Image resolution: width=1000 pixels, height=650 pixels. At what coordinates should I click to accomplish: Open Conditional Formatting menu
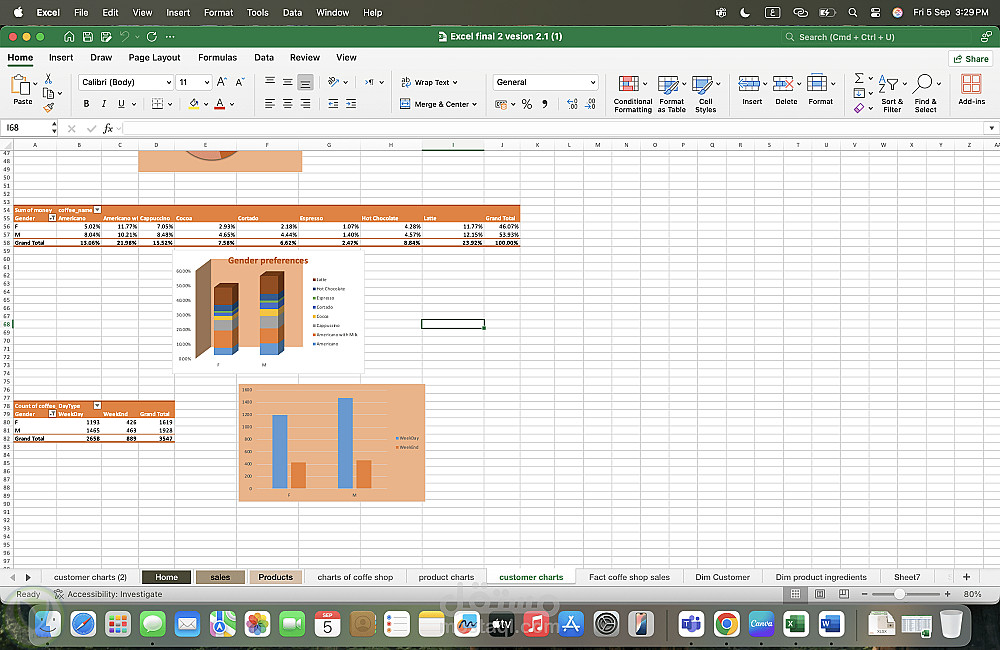pyautogui.click(x=633, y=94)
